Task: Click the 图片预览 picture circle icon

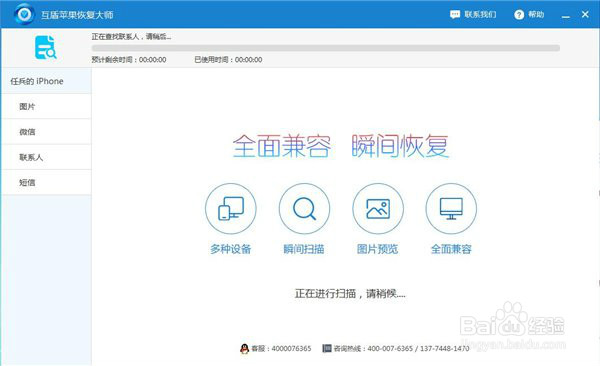Action: 378,209
